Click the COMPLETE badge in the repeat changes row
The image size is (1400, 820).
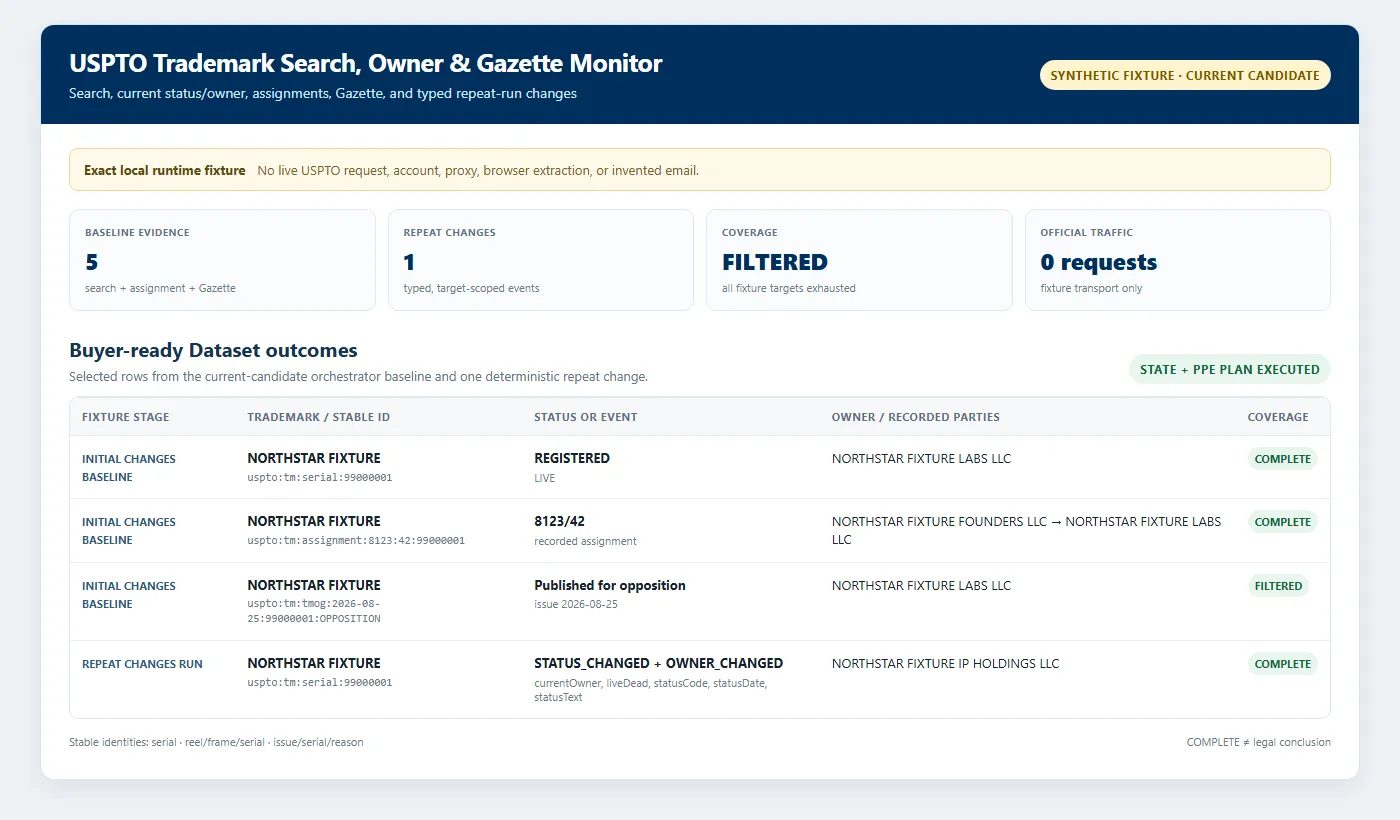click(1283, 664)
